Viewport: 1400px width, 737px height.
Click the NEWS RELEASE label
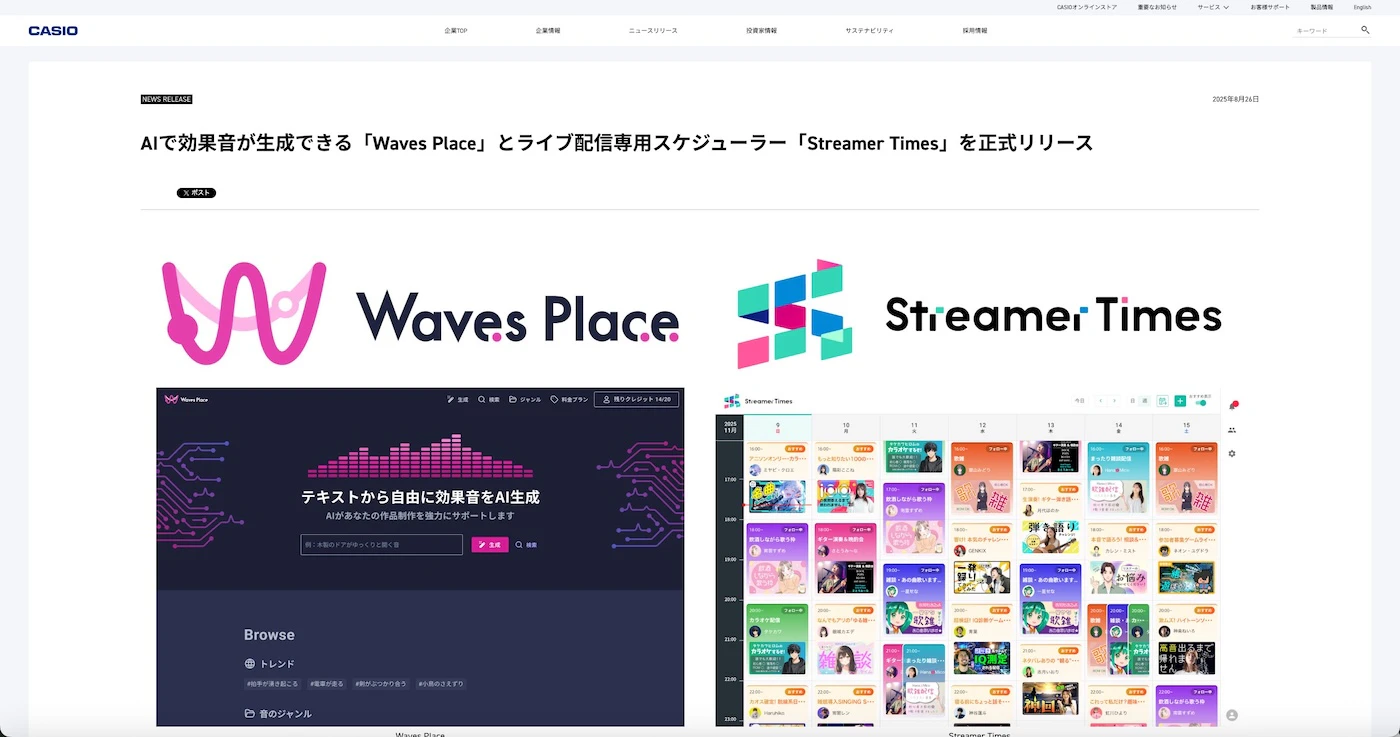pos(166,99)
